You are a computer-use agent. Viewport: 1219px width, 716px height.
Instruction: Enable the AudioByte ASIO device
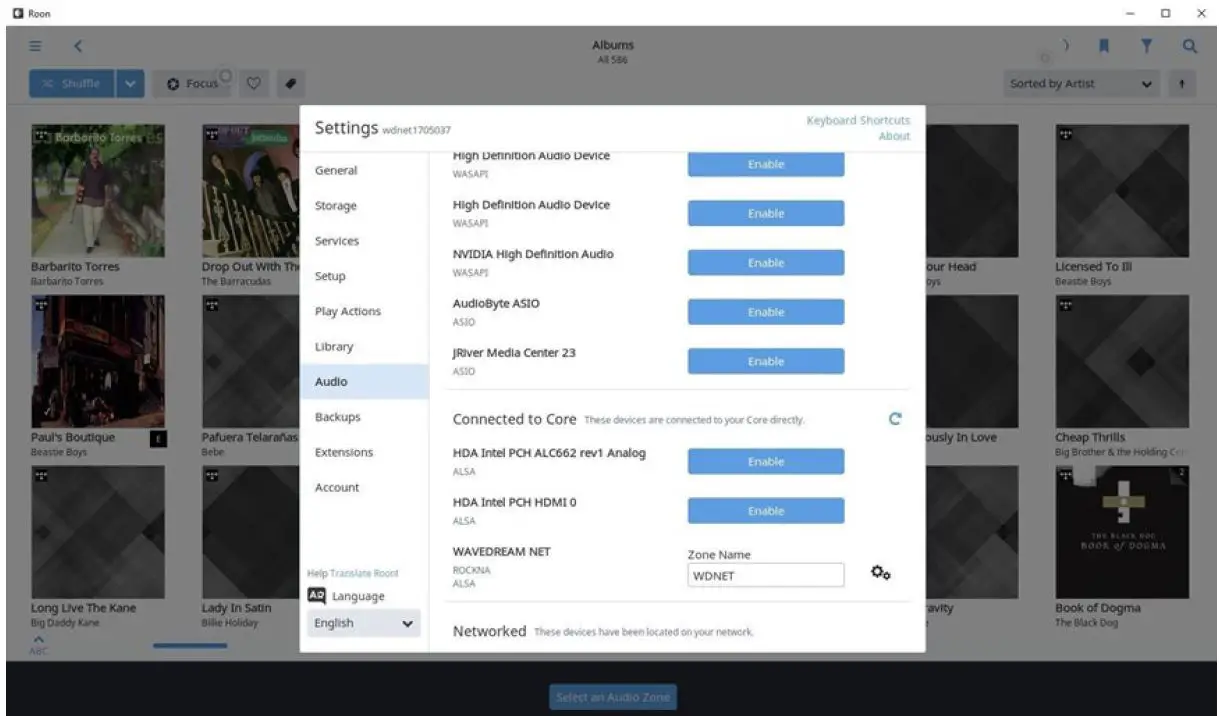(766, 312)
